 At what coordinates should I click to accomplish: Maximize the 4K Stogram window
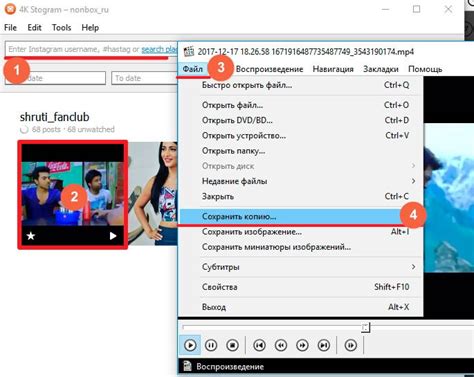[416, 9]
